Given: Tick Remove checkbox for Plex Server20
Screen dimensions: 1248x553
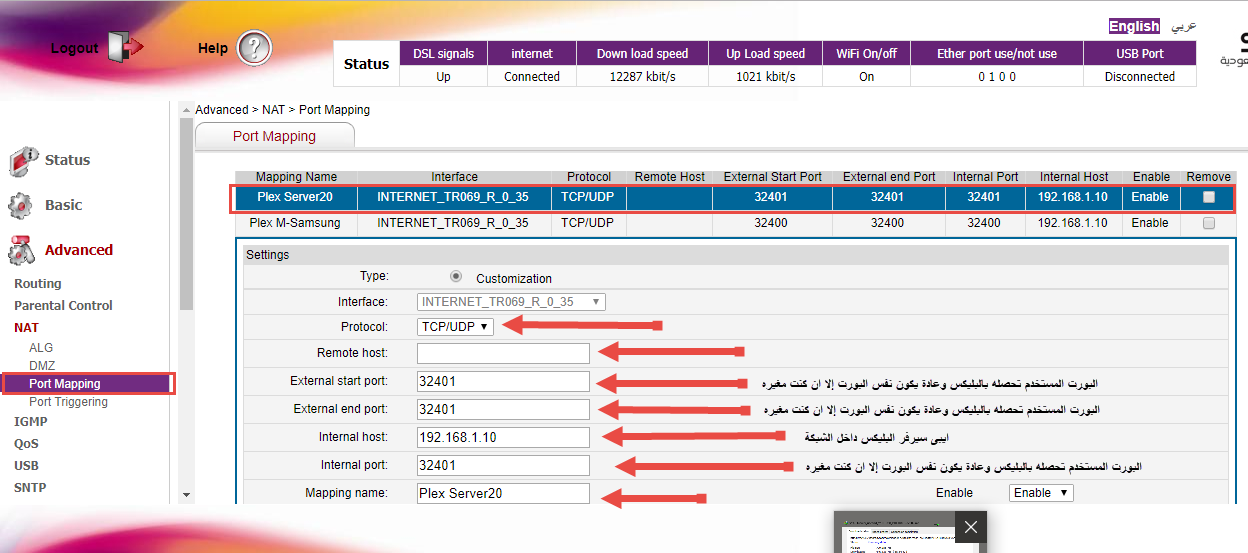Looking at the screenshot, I should [1209, 198].
